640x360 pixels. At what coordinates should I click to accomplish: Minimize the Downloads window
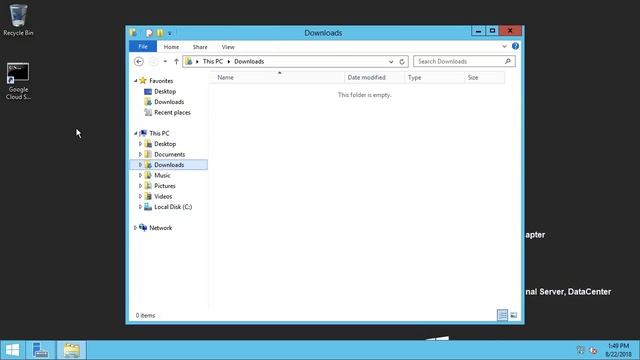[x=478, y=31]
